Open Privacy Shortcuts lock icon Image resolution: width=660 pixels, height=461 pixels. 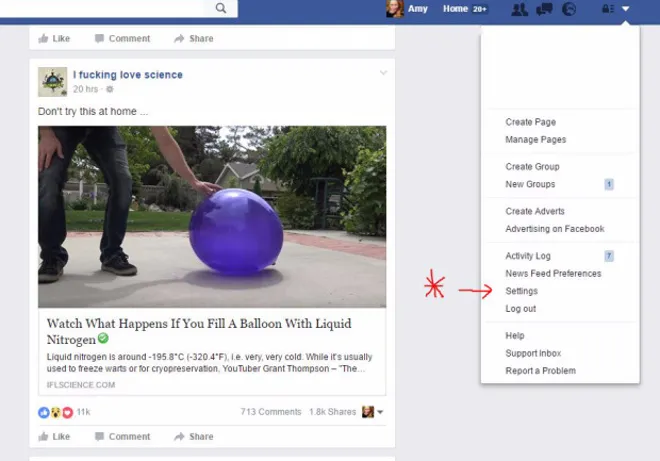coord(608,9)
